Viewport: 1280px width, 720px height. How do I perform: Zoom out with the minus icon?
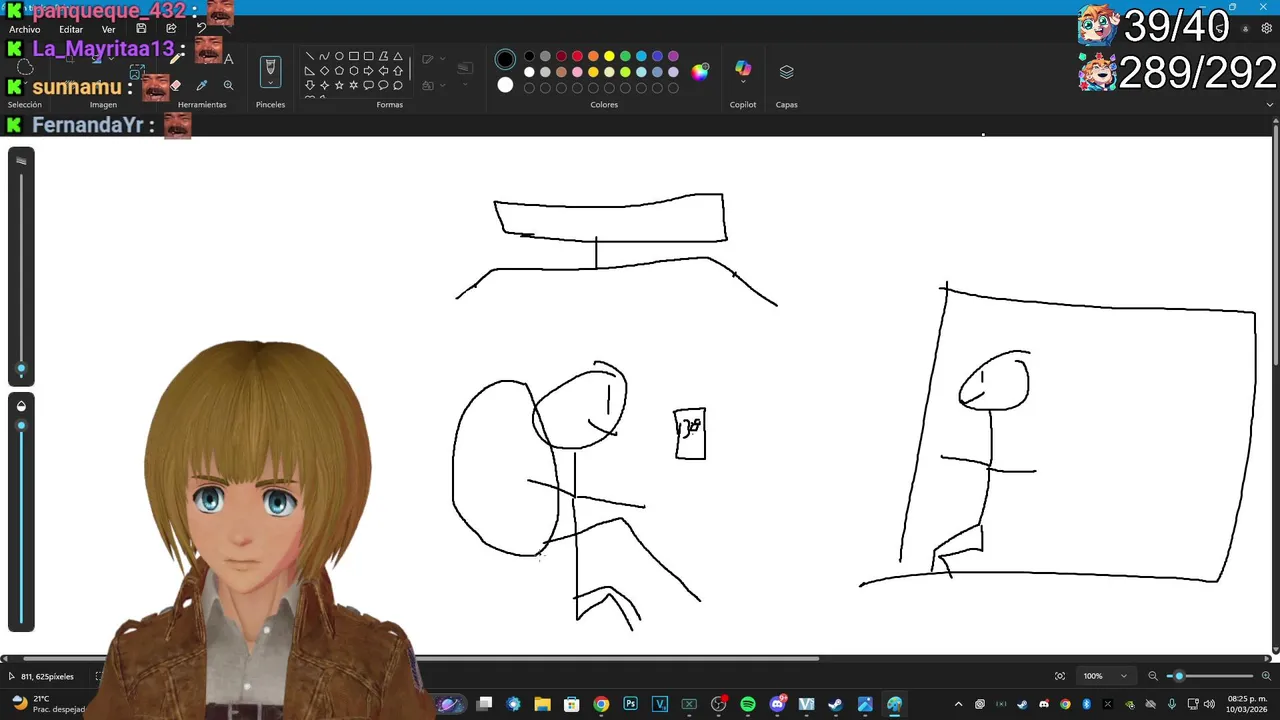(x=1153, y=676)
